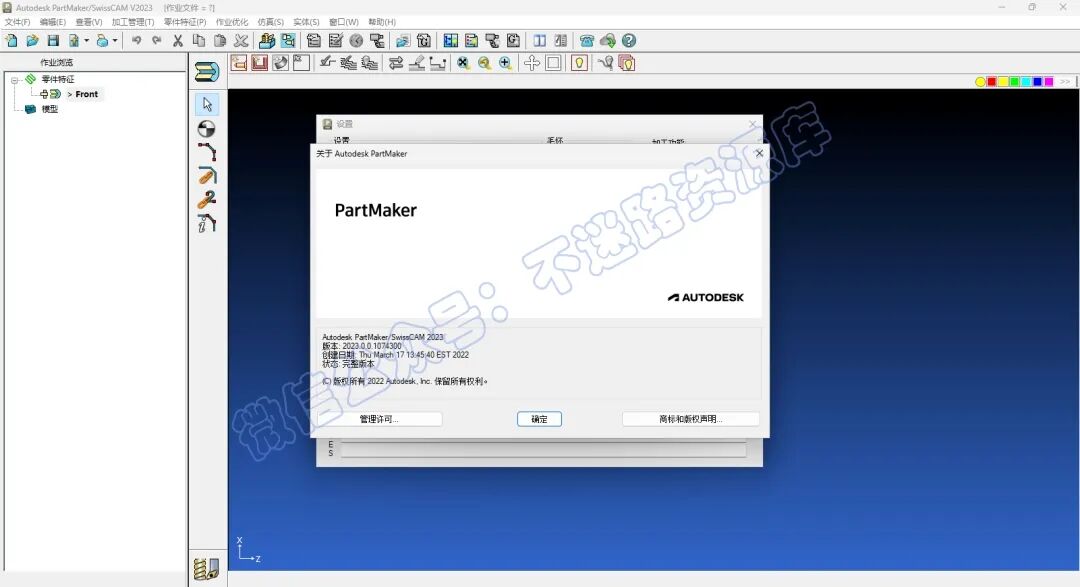Pick the blue color swatch
This screenshot has width=1080, height=587.
[x=1037, y=82]
